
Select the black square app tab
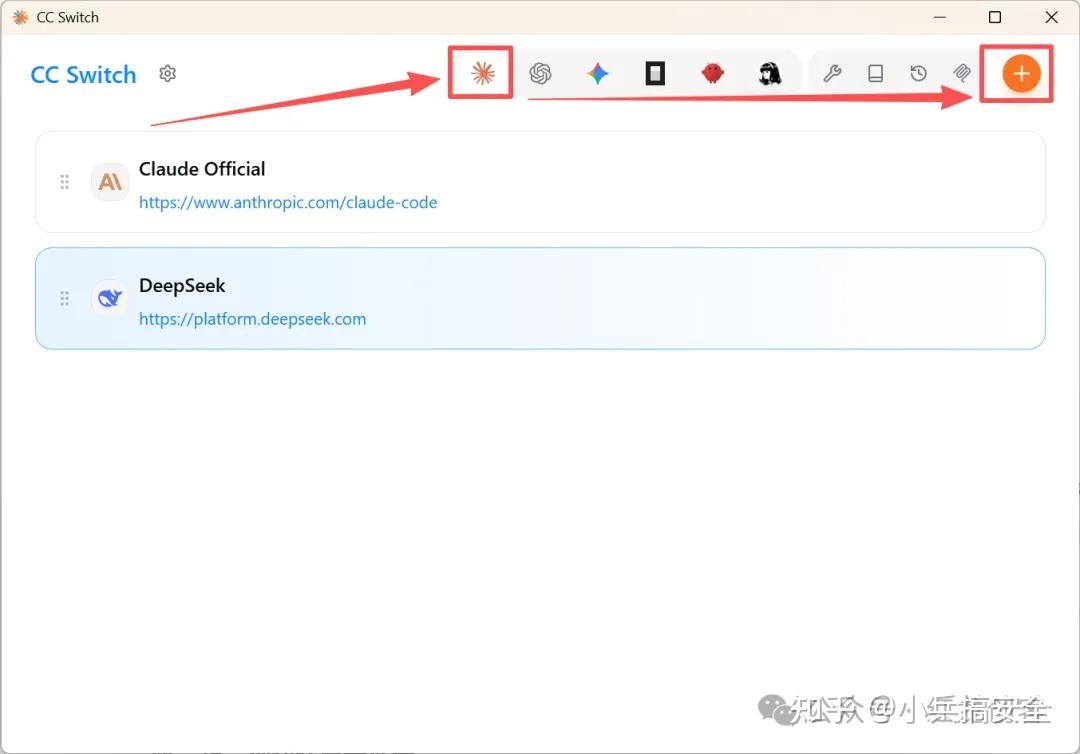pyautogui.click(x=655, y=73)
